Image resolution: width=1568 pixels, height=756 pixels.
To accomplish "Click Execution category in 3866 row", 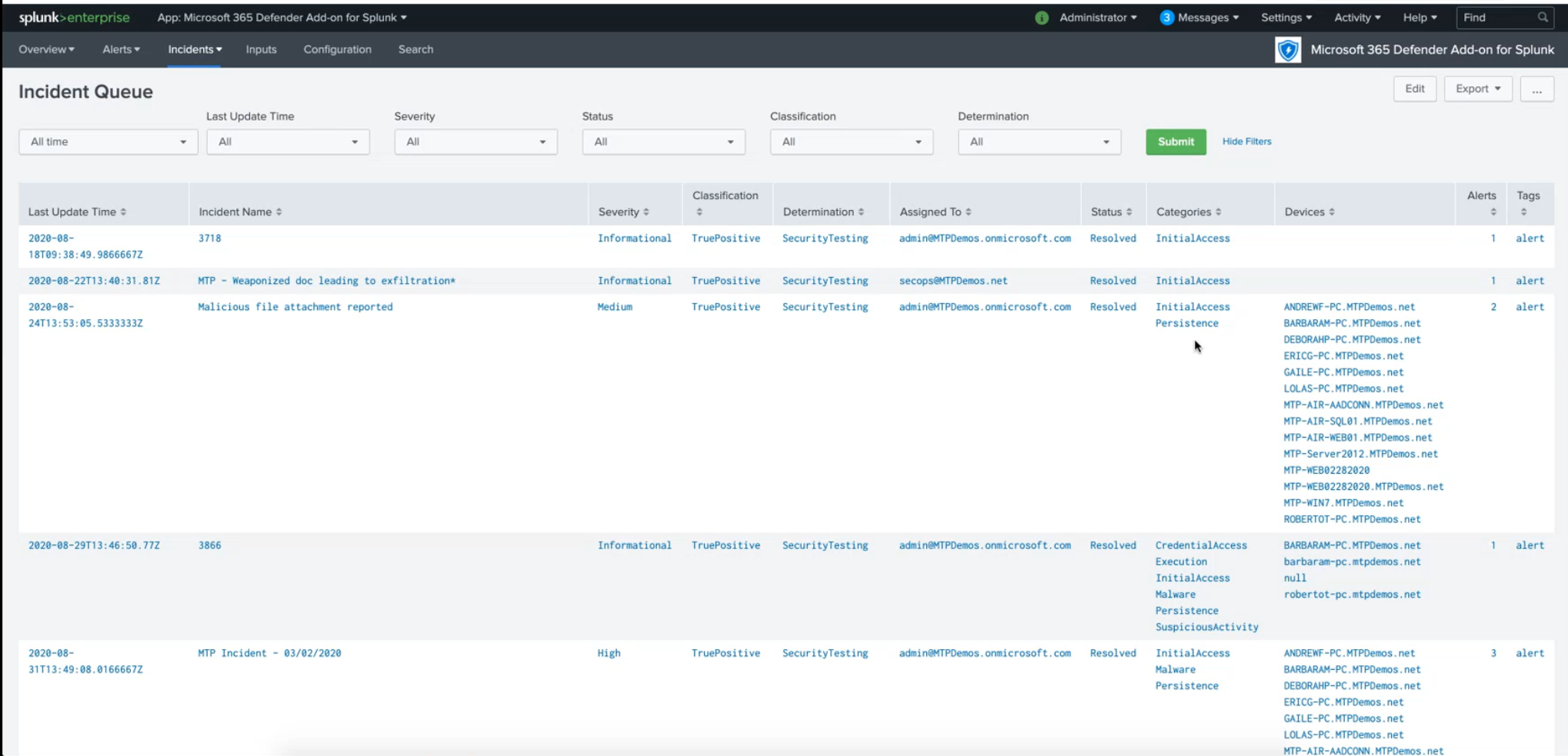I will (x=1181, y=562).
